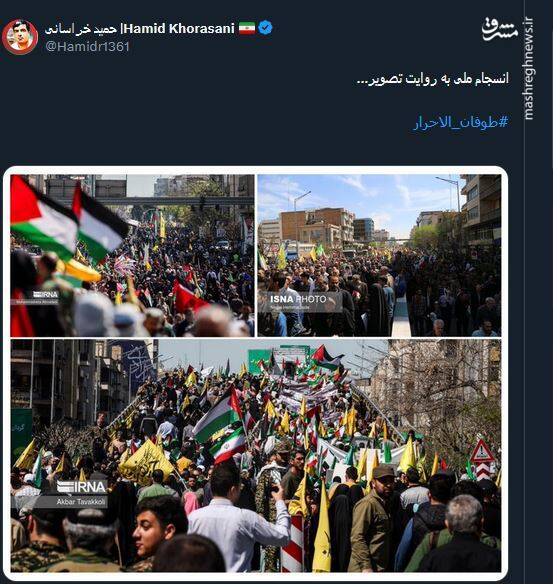Click the ISNA PHOTO watermark
The width and height of the screenshot is (553, 584).
click(298, 299)
